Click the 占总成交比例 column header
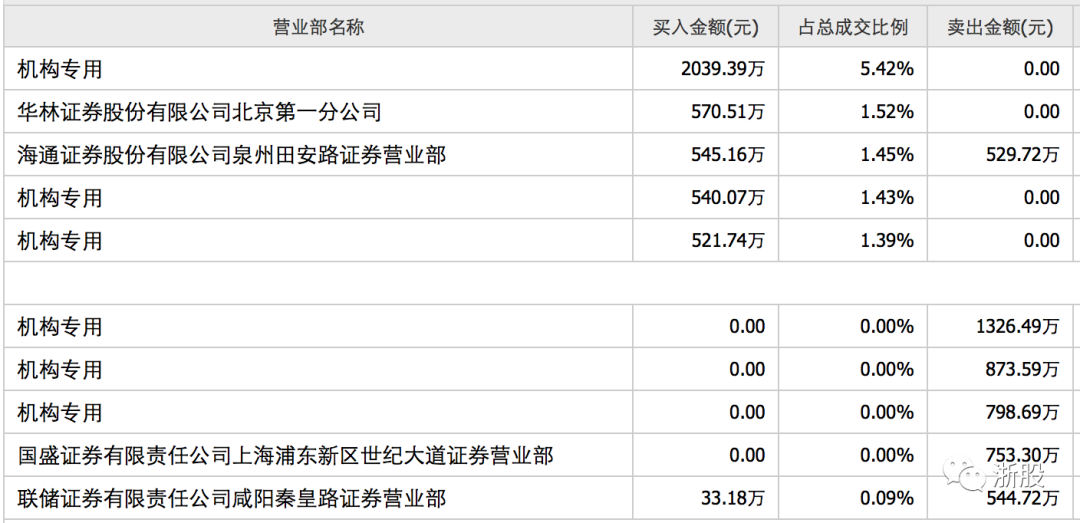Image resolution: width=1080 pixels, height=523 pixels. tap(852, 27)
